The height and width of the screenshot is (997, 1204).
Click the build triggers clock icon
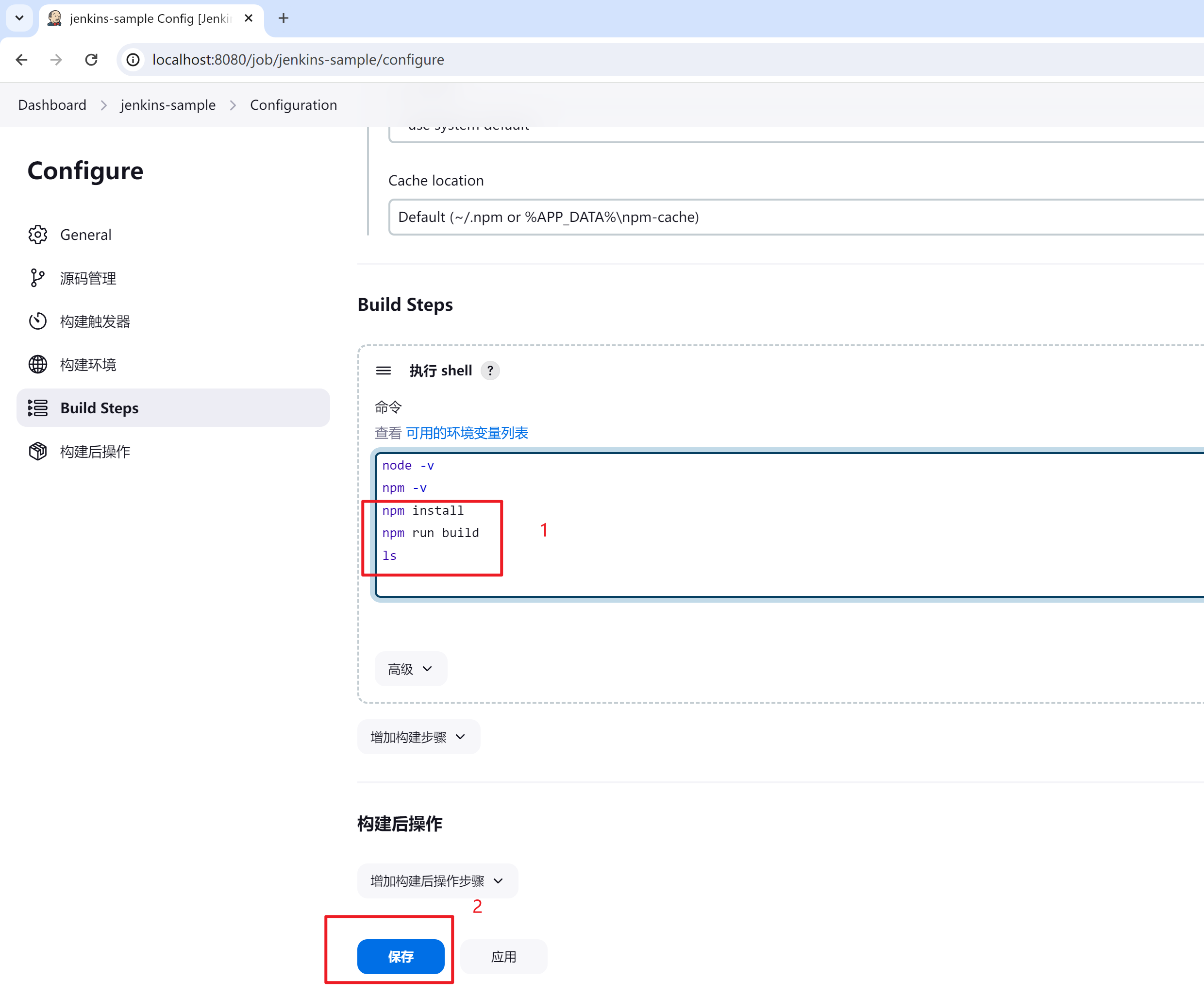click(38, 321)
